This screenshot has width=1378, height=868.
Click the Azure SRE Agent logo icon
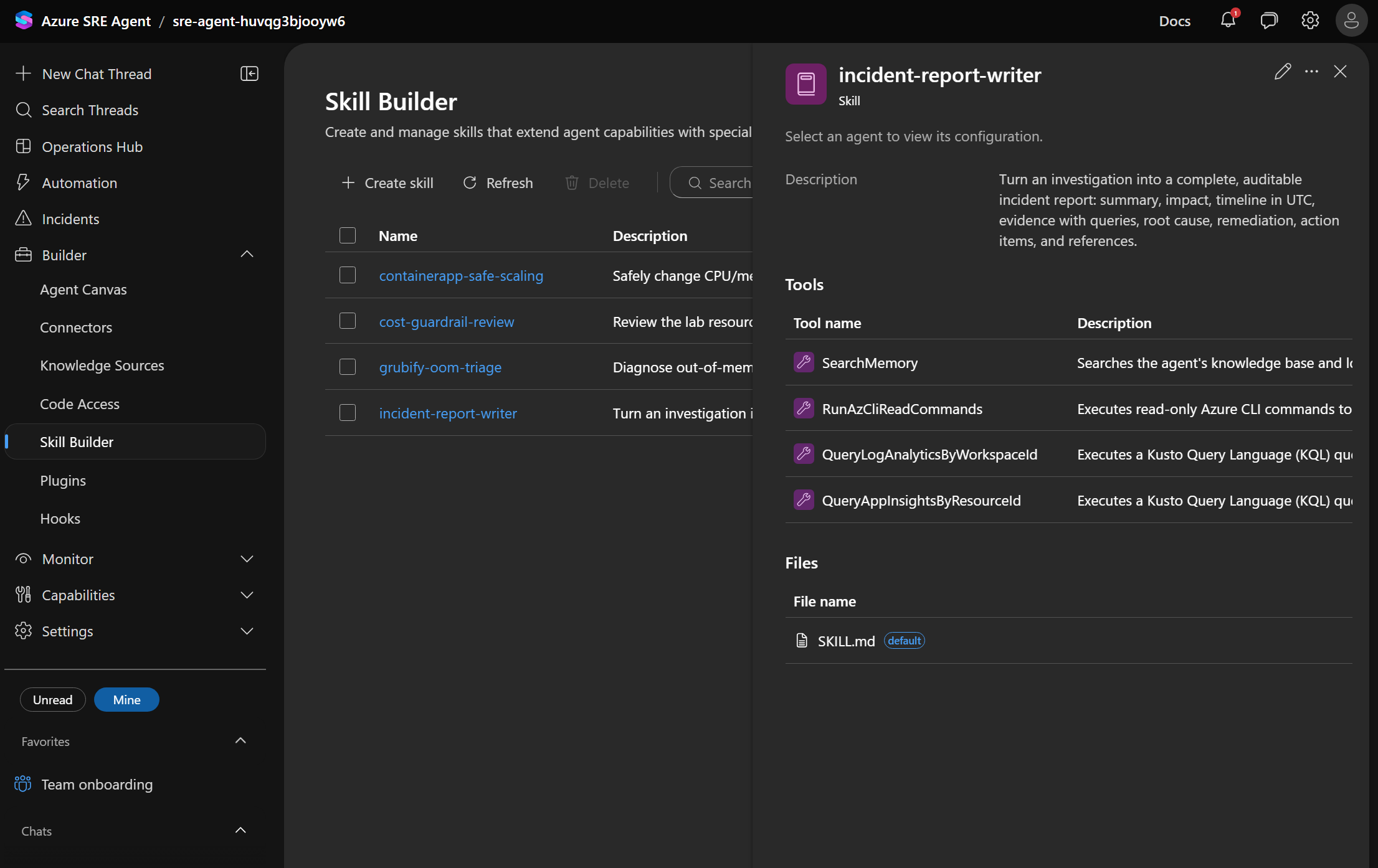[x=24, y=21]
